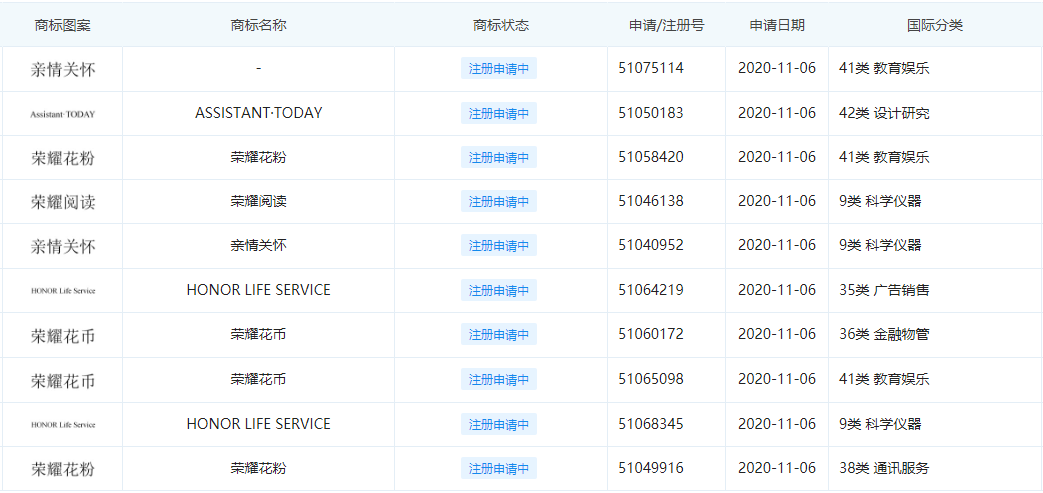Select the ASSISTANT·TODAY trademark name
The image size is (1043, 493).
(x=259, y=113)
